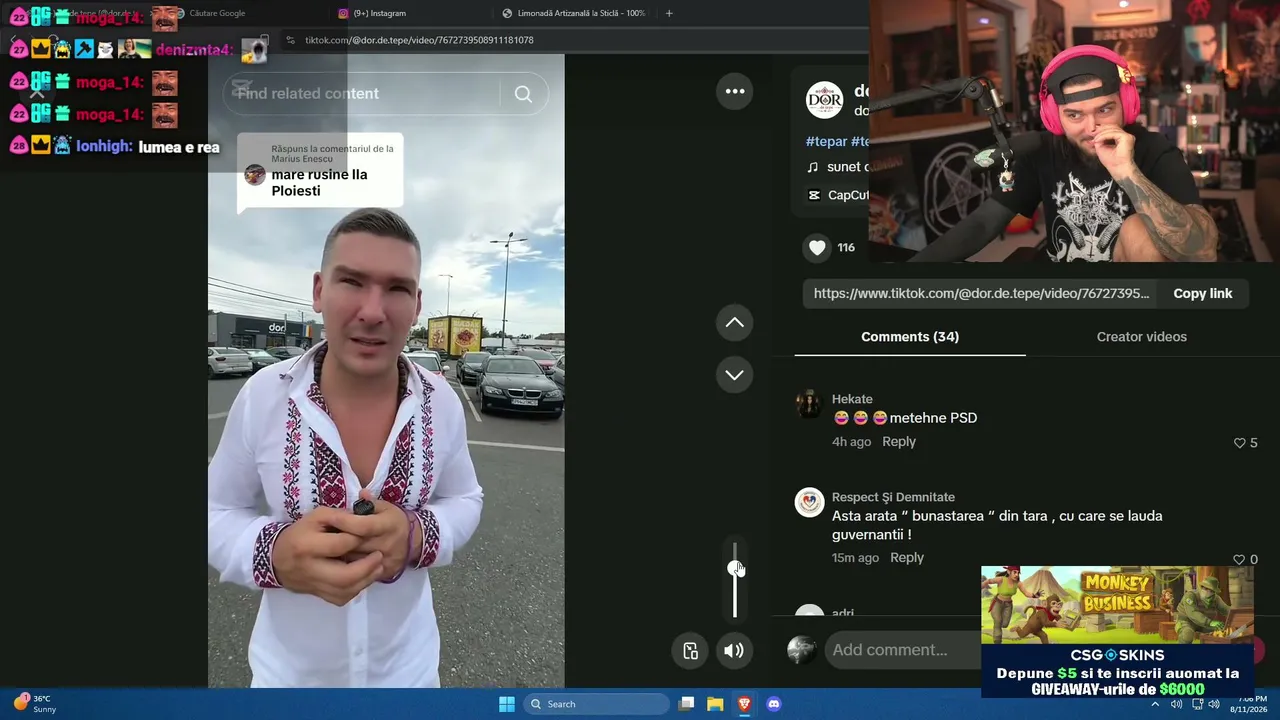Open Task View on the taskbar
This screenshot has height=720, width=1280.
[x=686, y=704]
